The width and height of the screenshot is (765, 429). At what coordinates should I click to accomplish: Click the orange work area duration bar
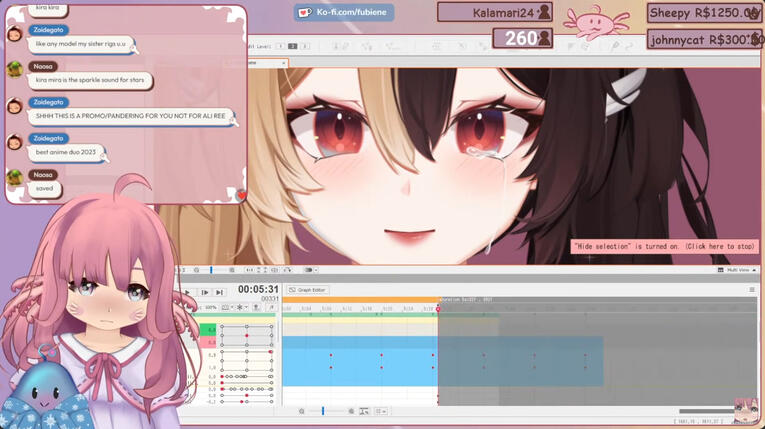tap(360, 299)
